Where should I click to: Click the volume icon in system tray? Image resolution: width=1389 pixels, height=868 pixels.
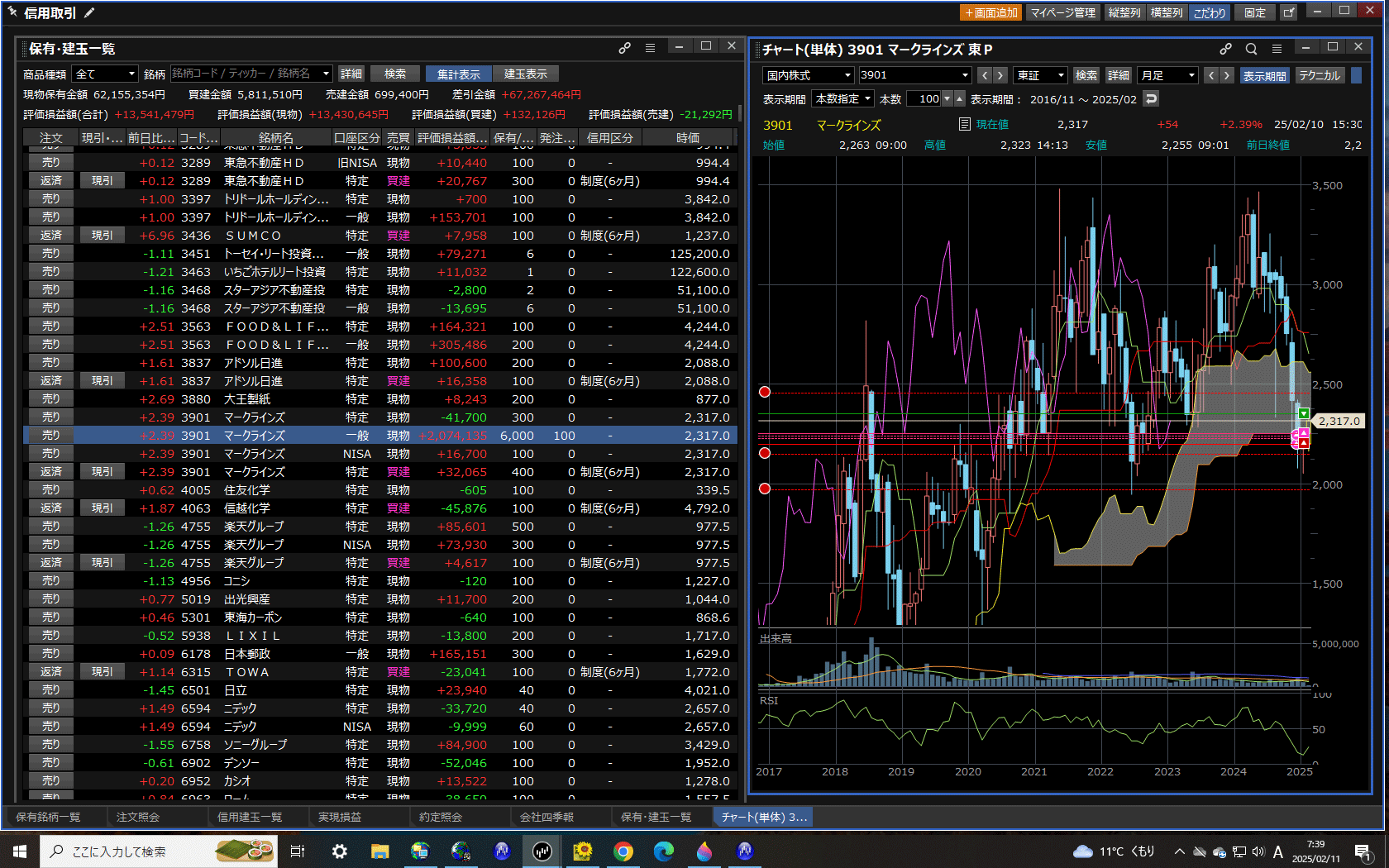pos(1258,851)
